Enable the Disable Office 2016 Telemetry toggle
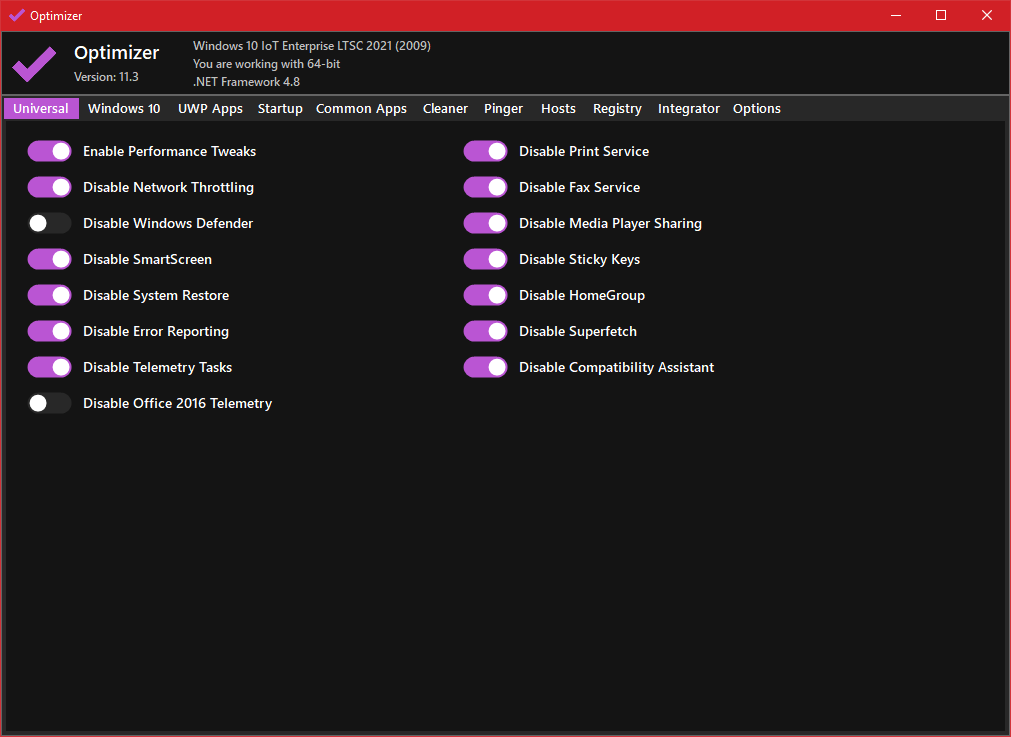 coord(49,403)
